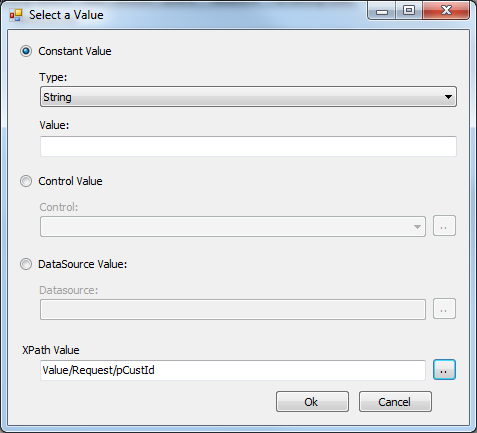Click the Cancel button
Screen dimensions: 477x433
pos(395,402)
